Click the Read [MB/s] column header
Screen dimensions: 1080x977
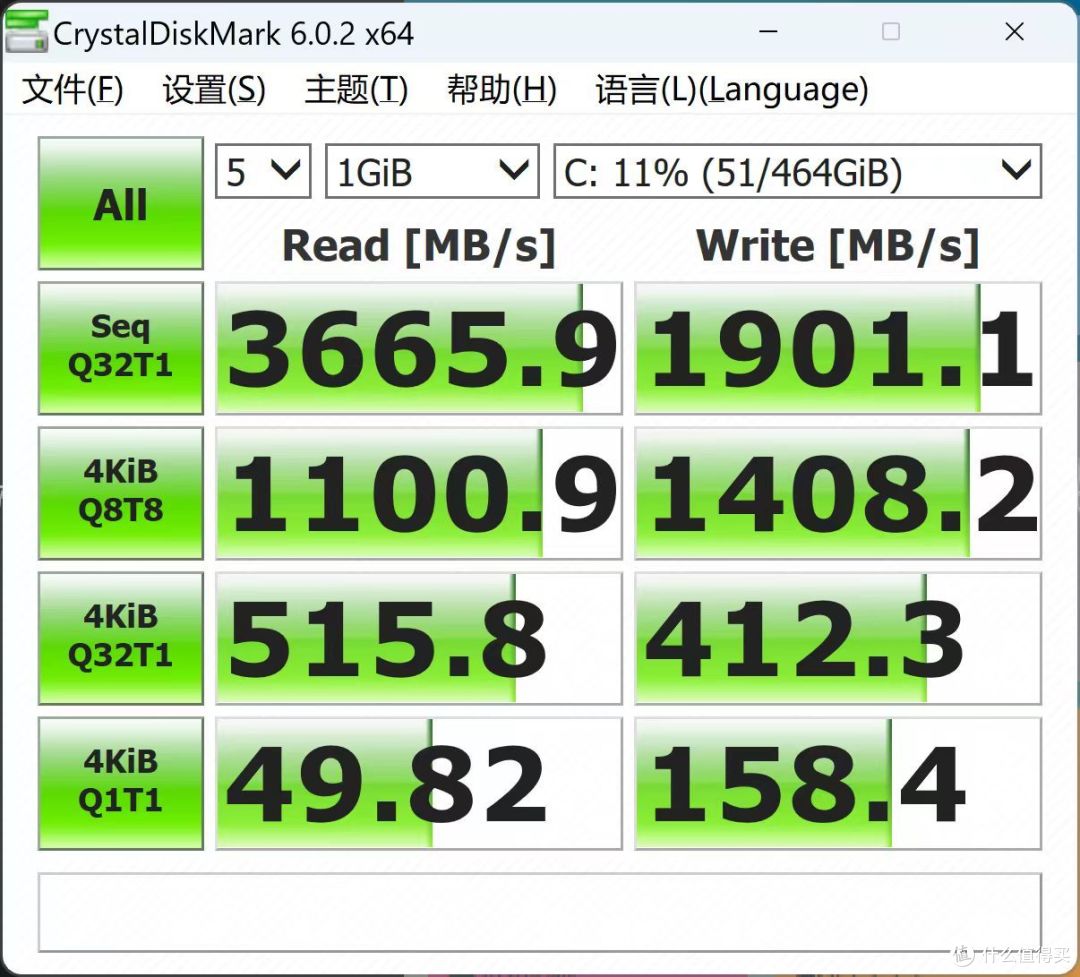click(419, 247)
